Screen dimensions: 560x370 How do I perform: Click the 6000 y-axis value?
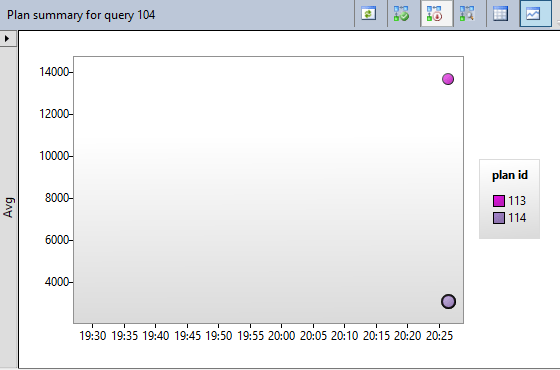57,240
